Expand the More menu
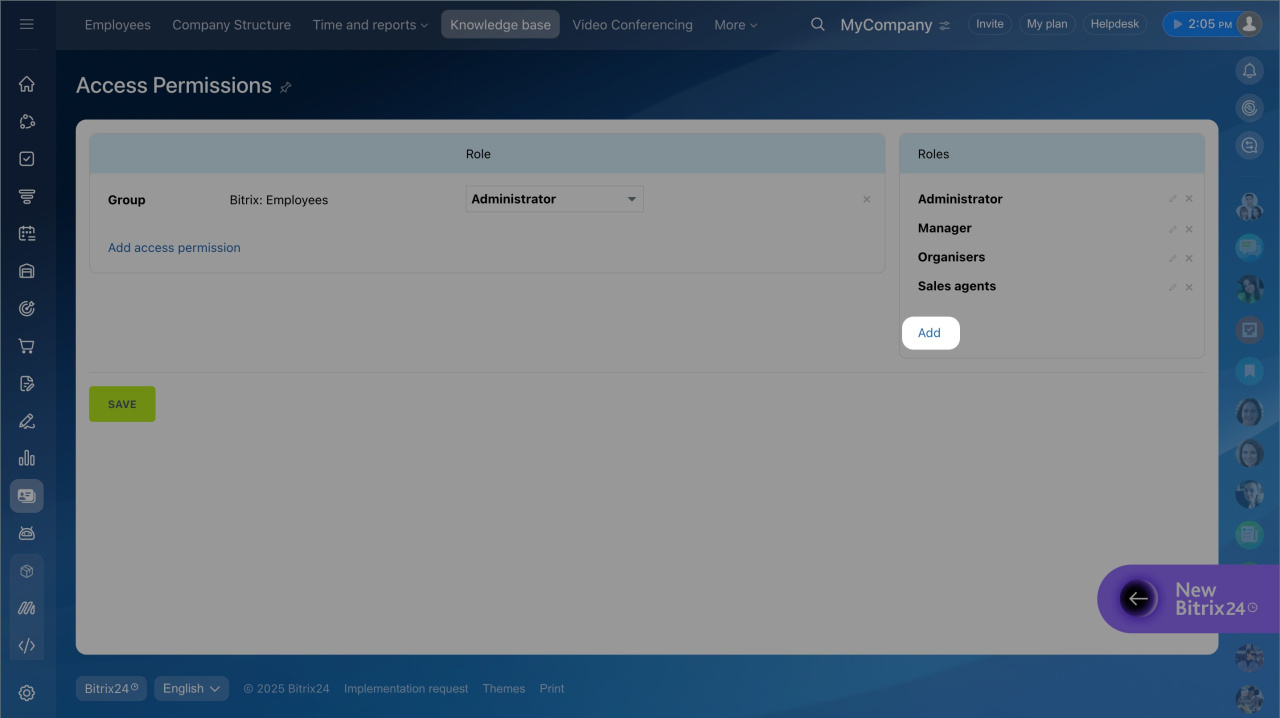 736,25
